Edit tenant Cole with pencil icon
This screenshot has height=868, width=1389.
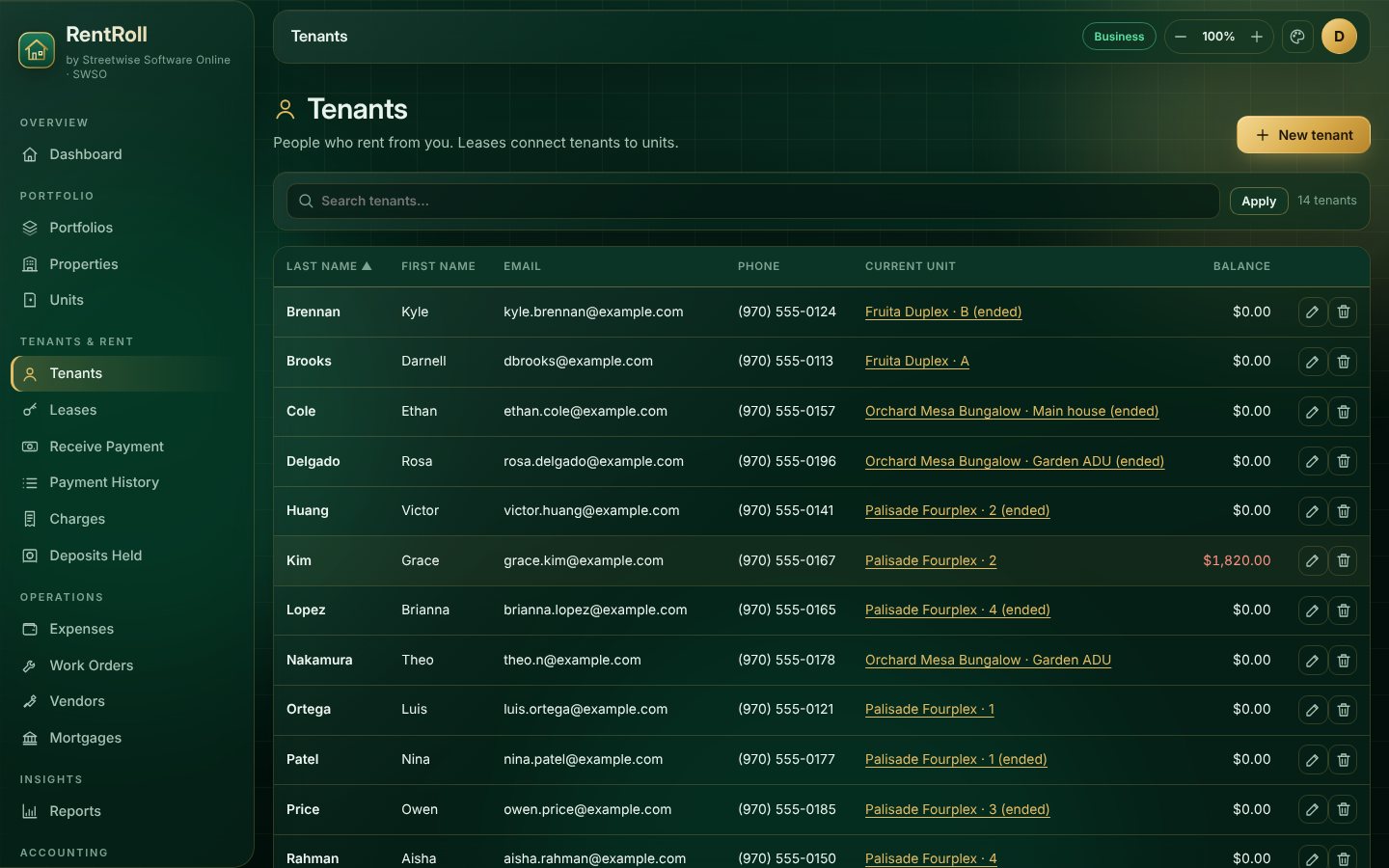coord(1312,412)
